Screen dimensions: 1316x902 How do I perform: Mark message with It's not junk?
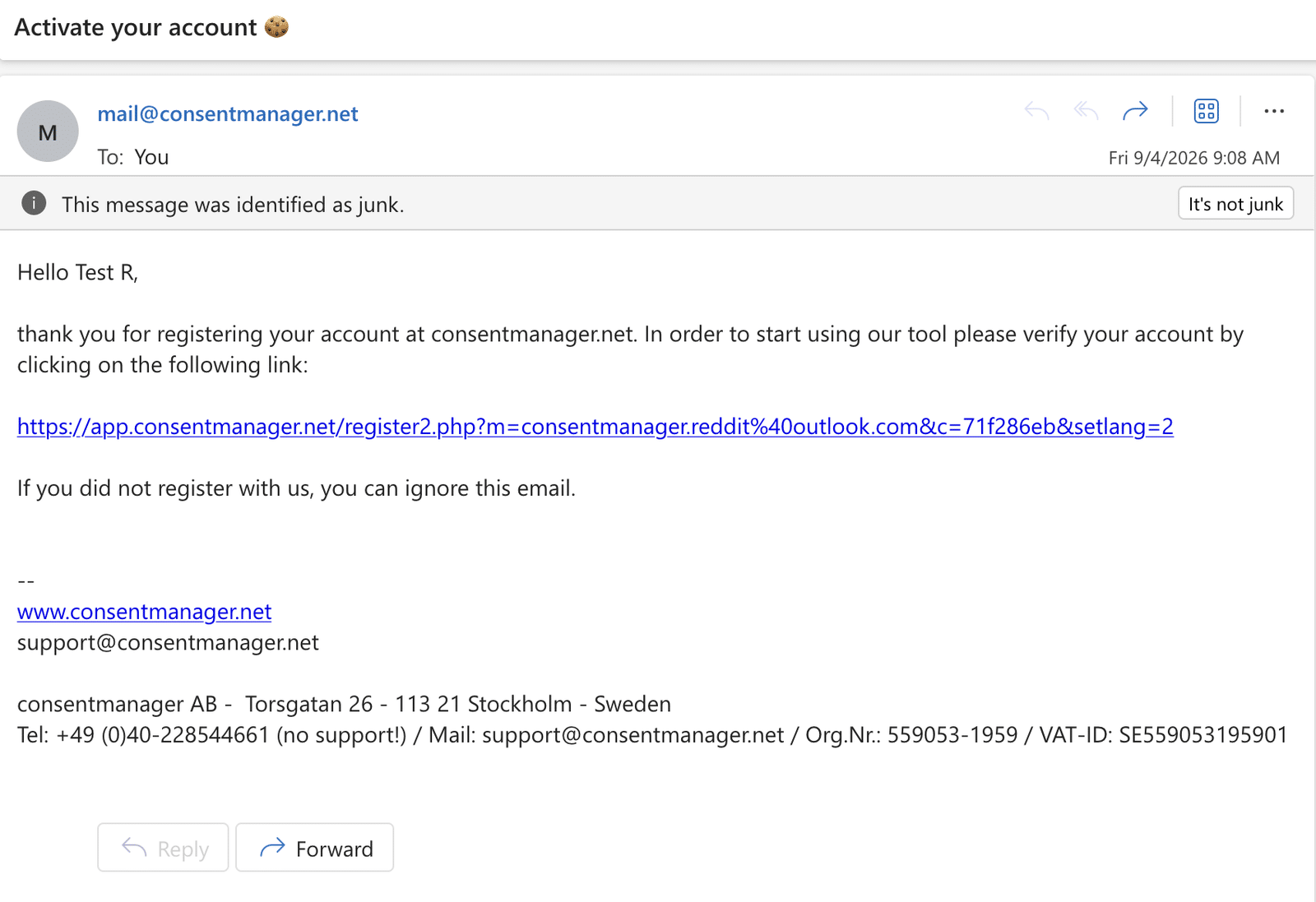[1235, 203]
